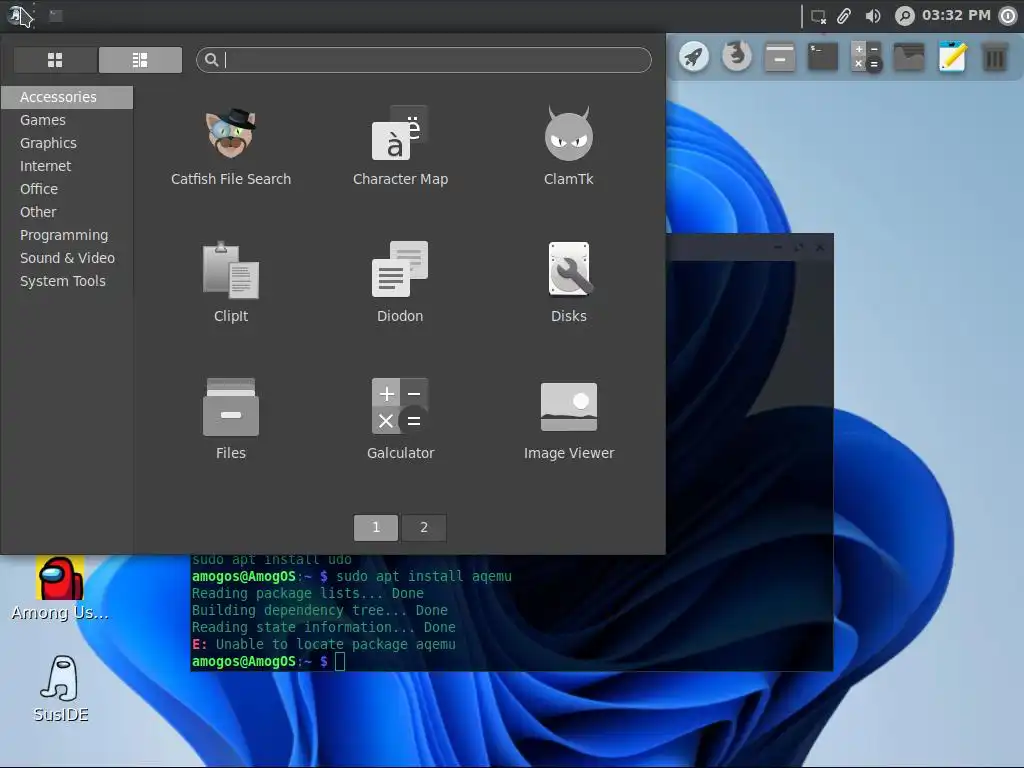Go to page 2 of apps

(x=424, y=528)
